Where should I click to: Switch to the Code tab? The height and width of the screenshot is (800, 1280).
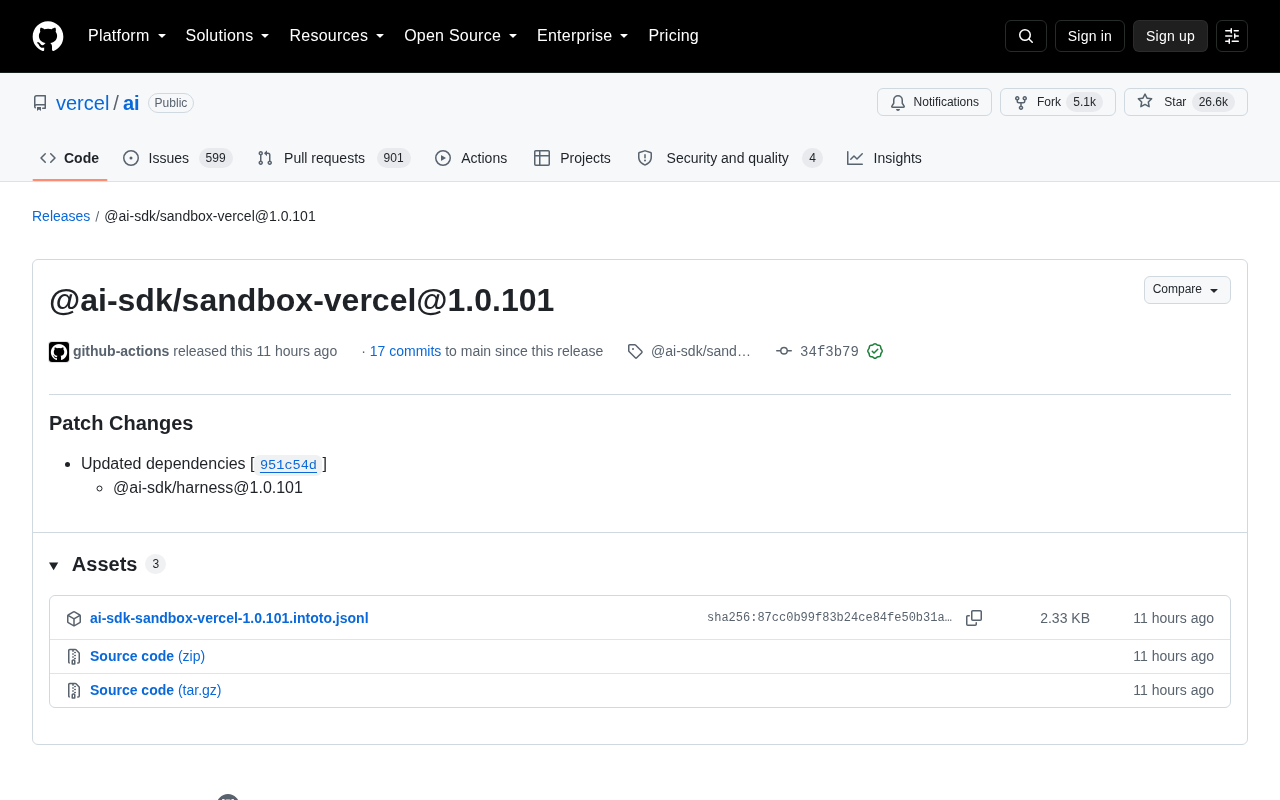(x=70, y=158)
